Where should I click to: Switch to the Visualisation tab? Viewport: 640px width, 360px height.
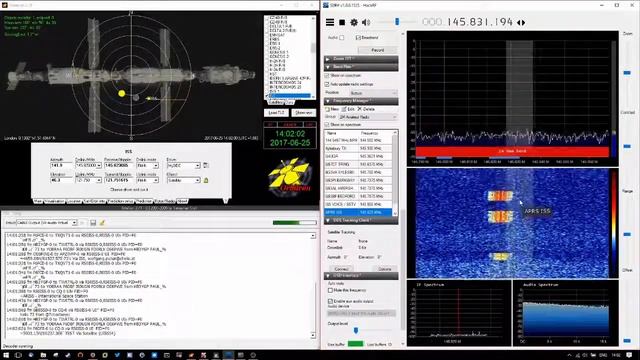coord(54,201)
